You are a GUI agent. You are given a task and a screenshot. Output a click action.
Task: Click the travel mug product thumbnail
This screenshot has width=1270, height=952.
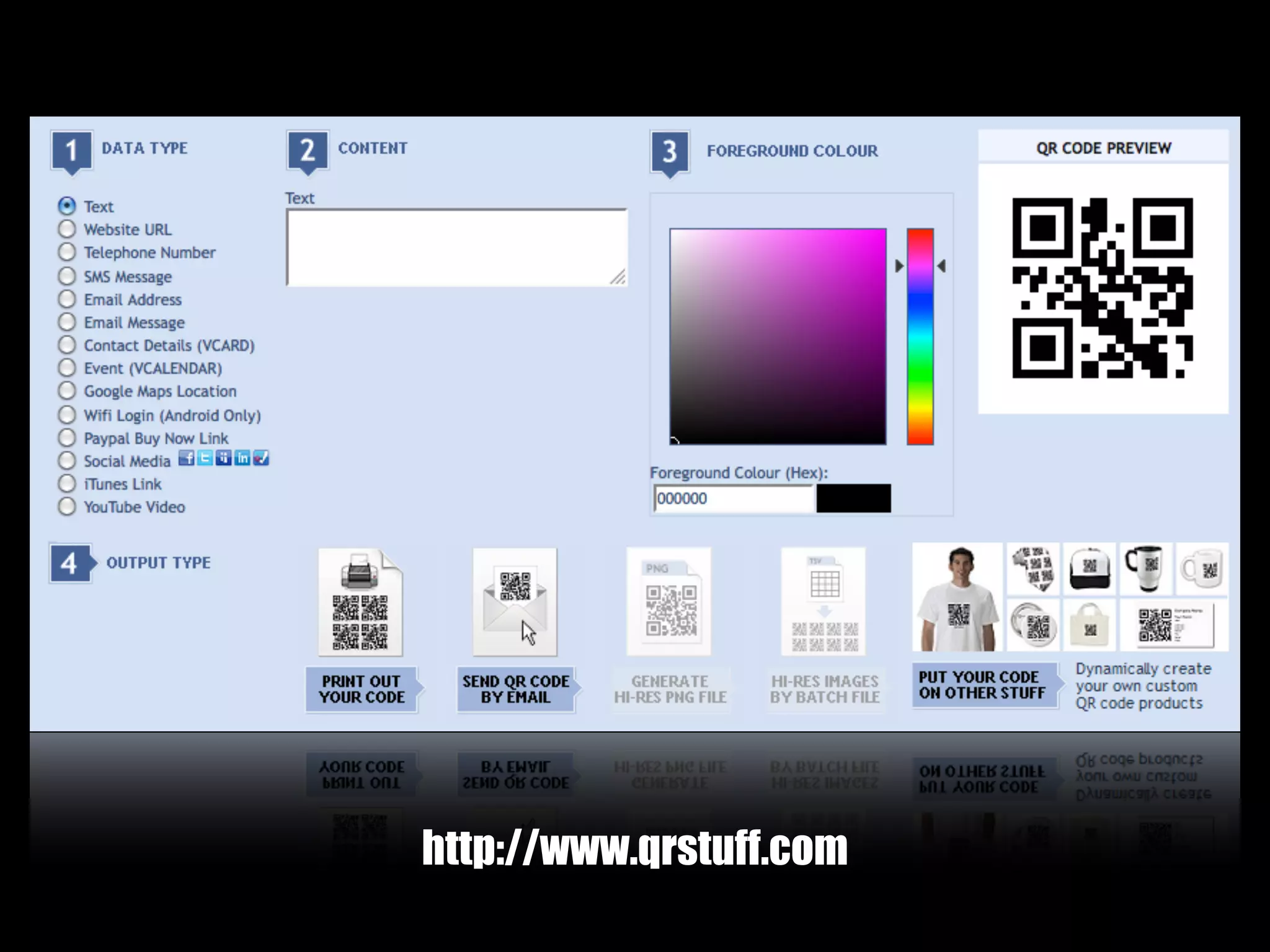[1146, 568]
